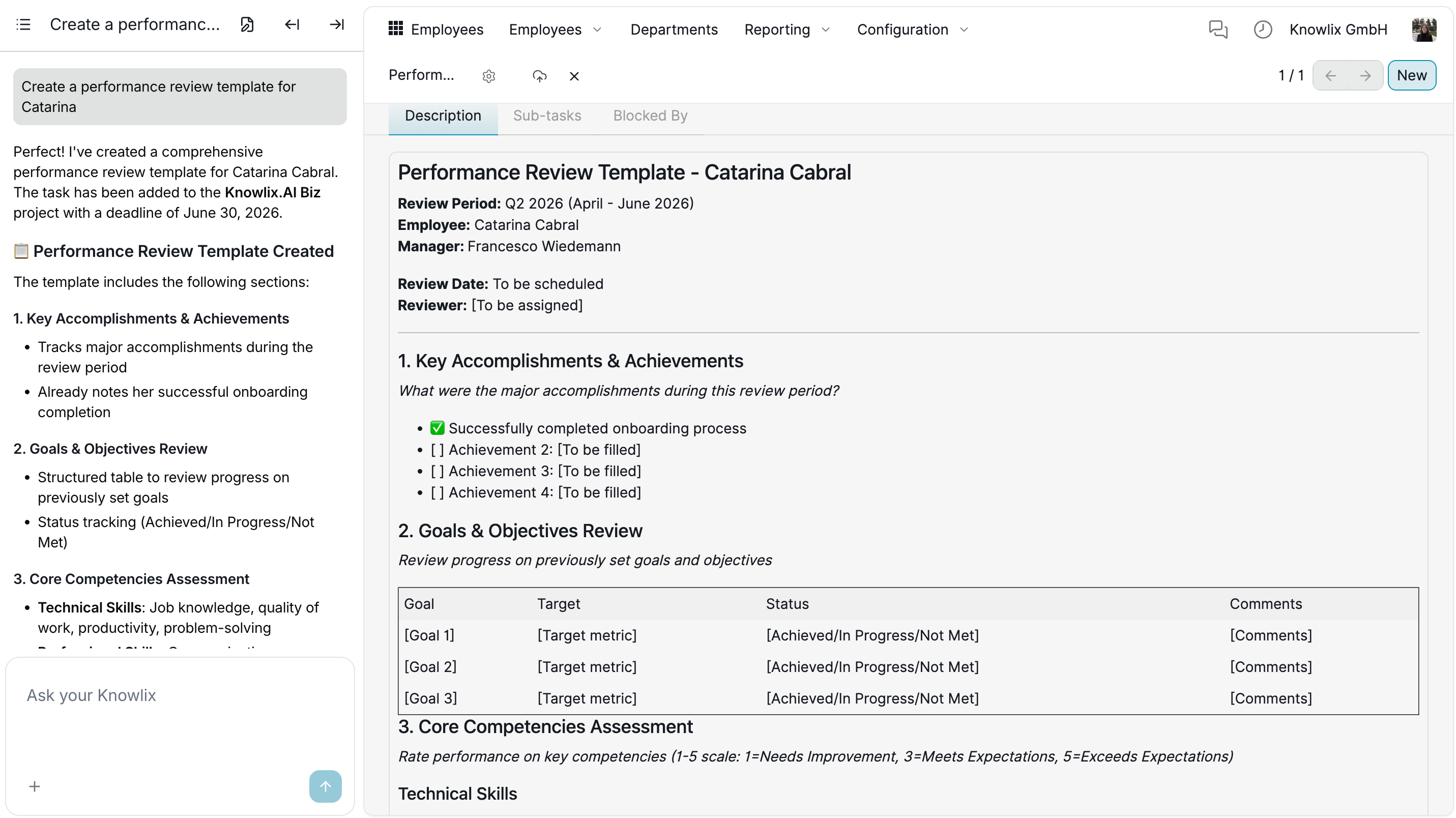Open the apps grid menu icon

396,28
